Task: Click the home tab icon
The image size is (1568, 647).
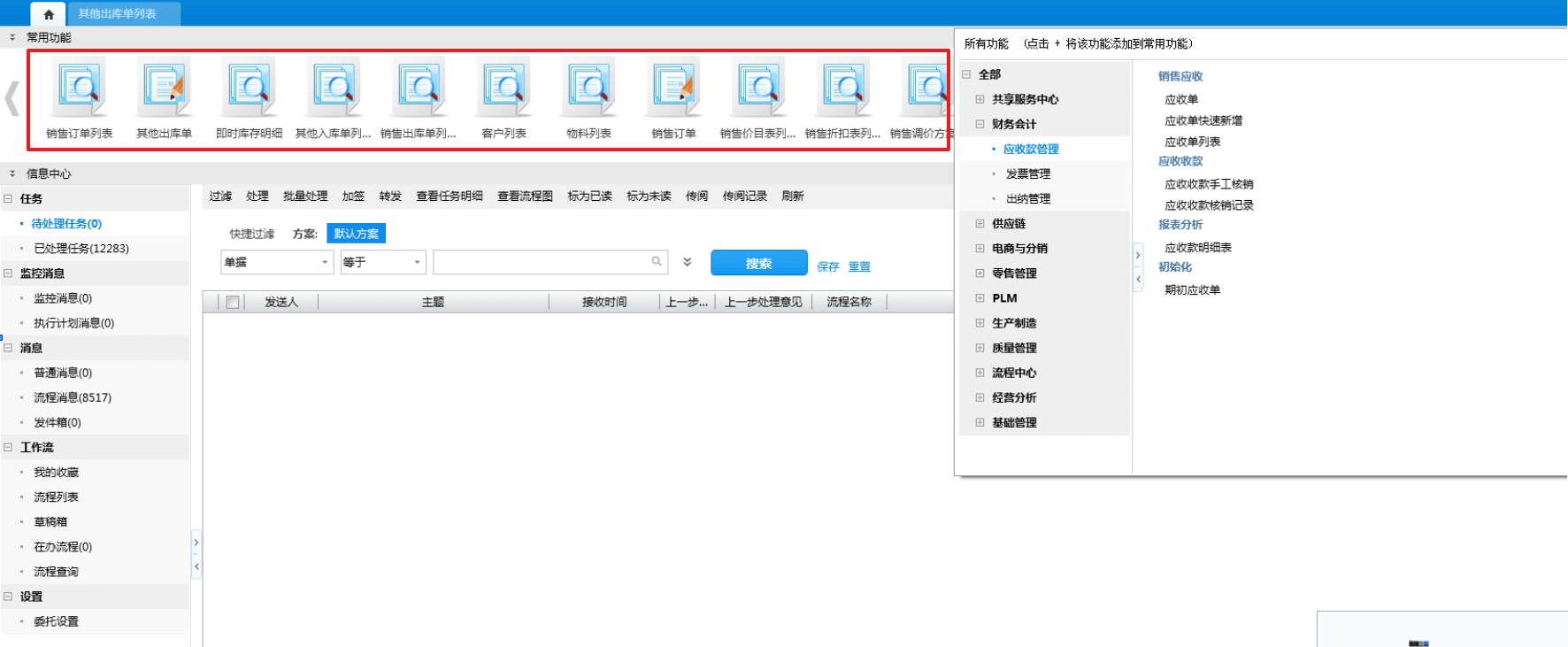Action: [x=49, y=14]
